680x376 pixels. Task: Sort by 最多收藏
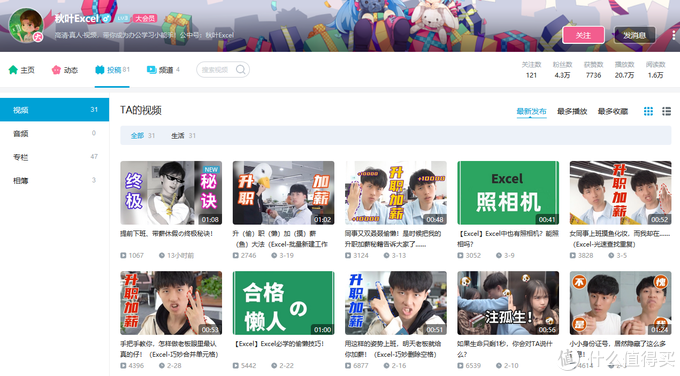pyautogui.click(x=613, y=111)
